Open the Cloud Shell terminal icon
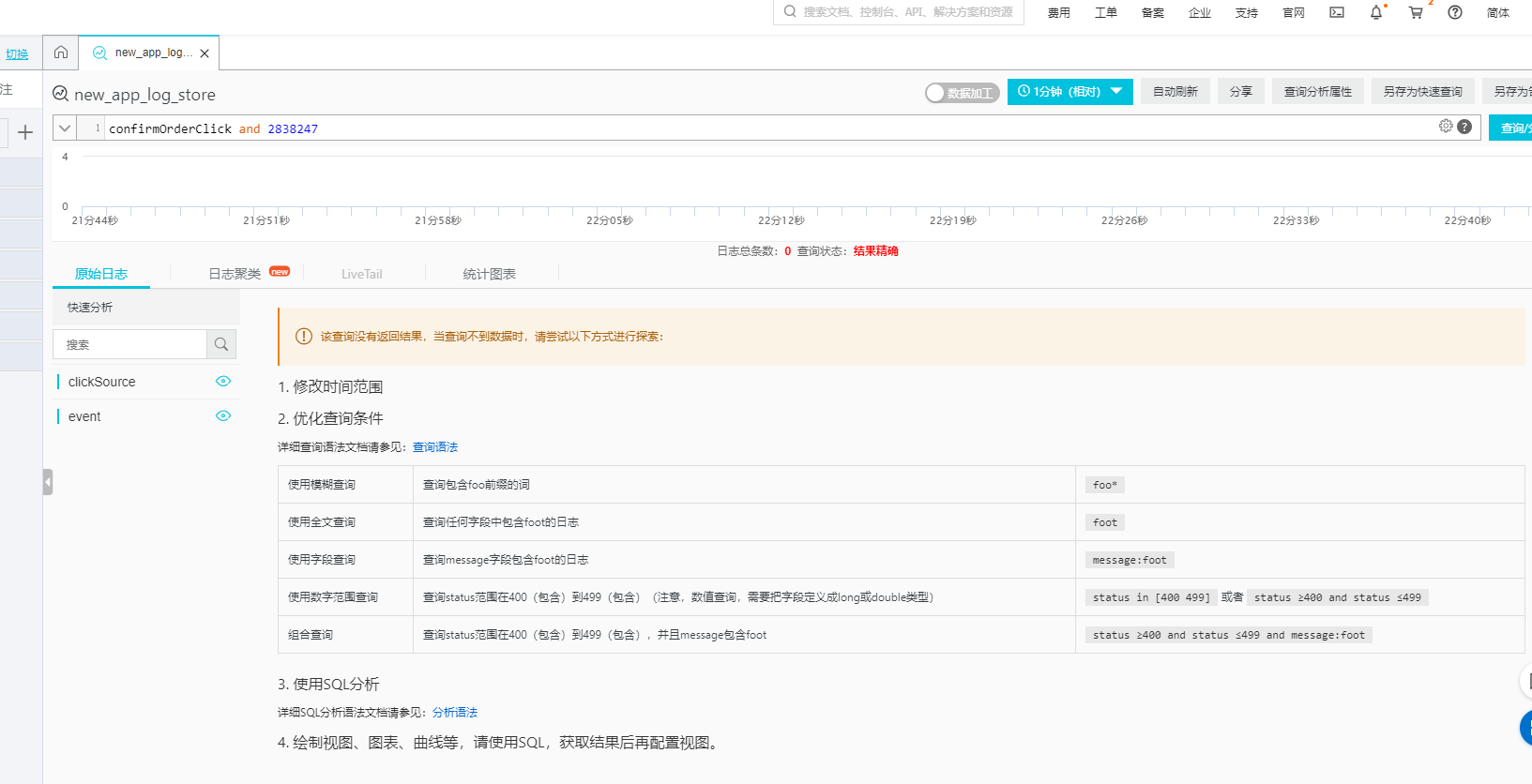 point(1337,12)
